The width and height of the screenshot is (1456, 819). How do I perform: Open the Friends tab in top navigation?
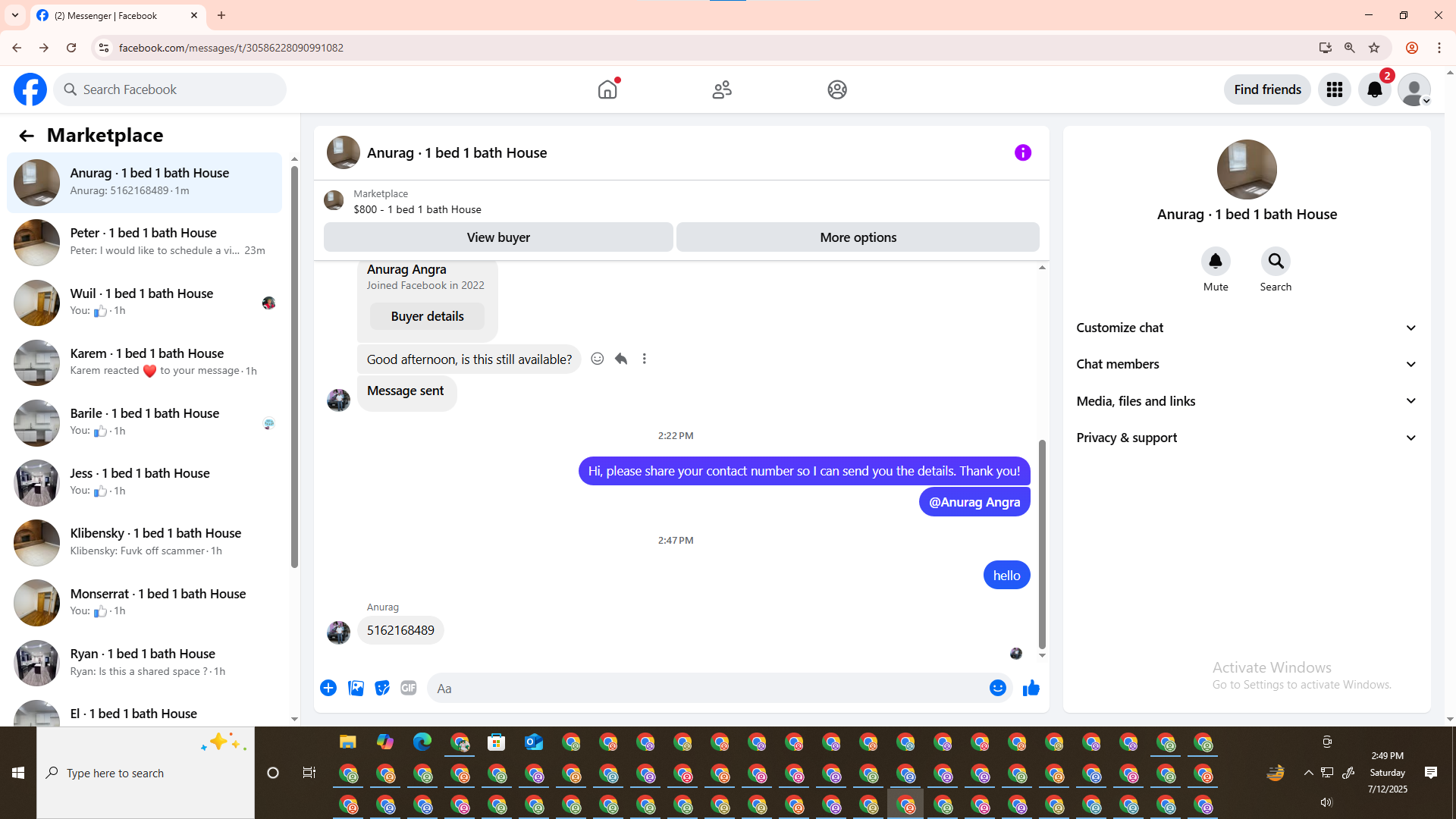coord(722,89)
